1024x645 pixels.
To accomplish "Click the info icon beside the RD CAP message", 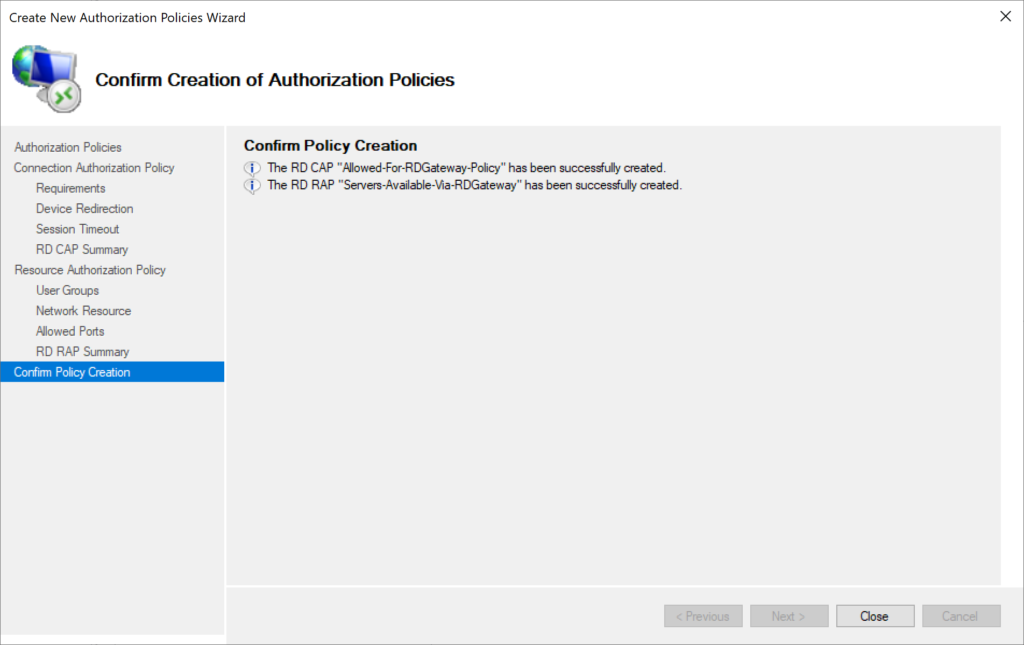I will point(252,168).
